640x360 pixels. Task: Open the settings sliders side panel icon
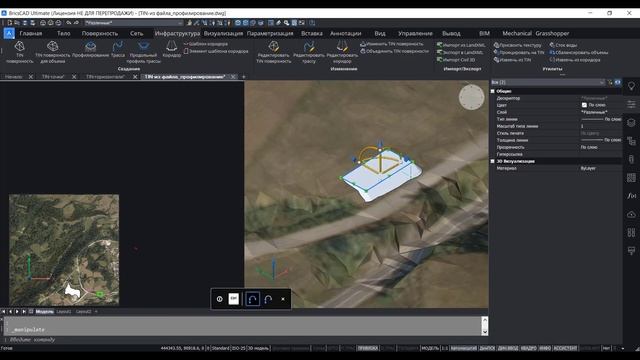pyautogui.click(x=631, y=104)
